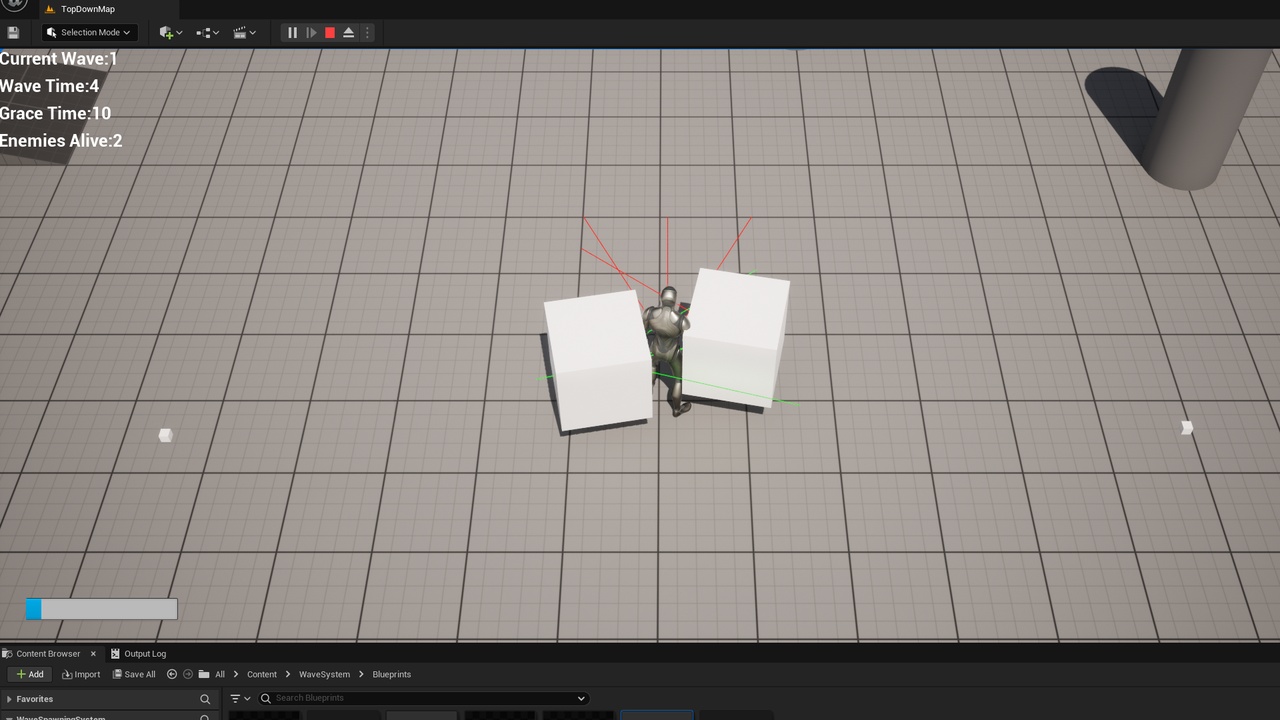This screenshot has width=1280, height=720.
Task: Open the Selection Mode dropdown
Action: tap(89, 32)
